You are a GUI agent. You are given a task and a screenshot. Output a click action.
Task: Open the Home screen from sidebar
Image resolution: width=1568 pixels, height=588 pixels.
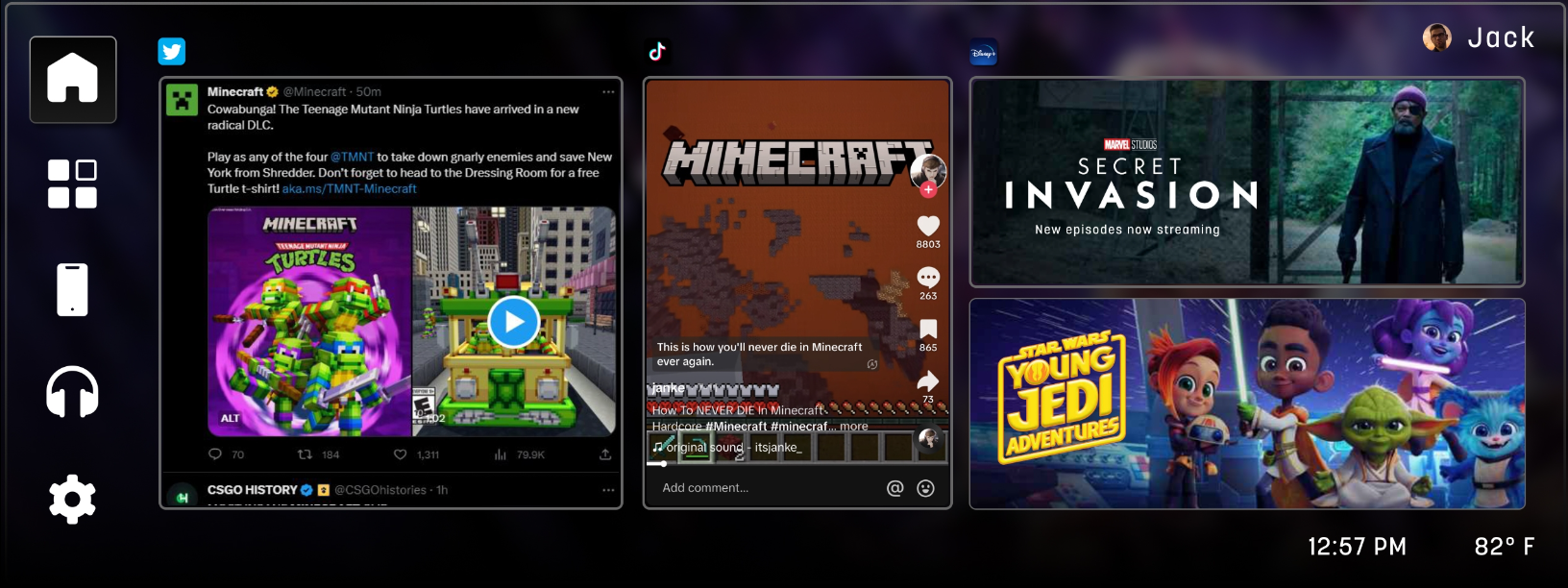pyautogui.click(x=73, y=79)
